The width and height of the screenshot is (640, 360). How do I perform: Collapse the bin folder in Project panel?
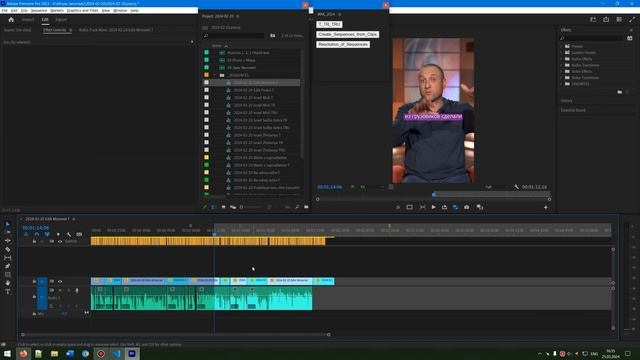coord(215,76)
